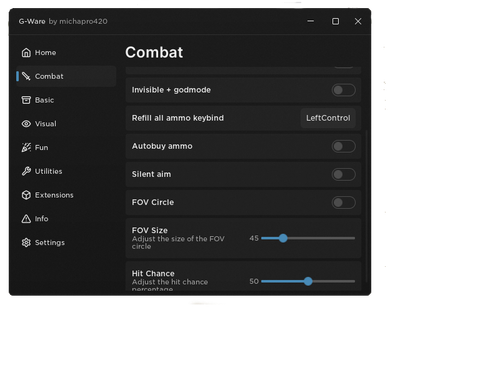Click the Settings gear icon
Image resolution: width=500 pixels, height=375 pixels.
(26, 242)
